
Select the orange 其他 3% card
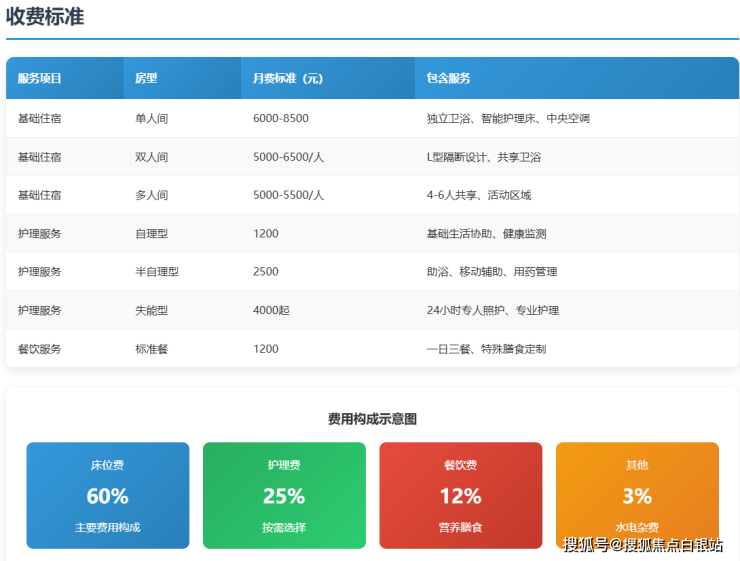pos(637,496)
